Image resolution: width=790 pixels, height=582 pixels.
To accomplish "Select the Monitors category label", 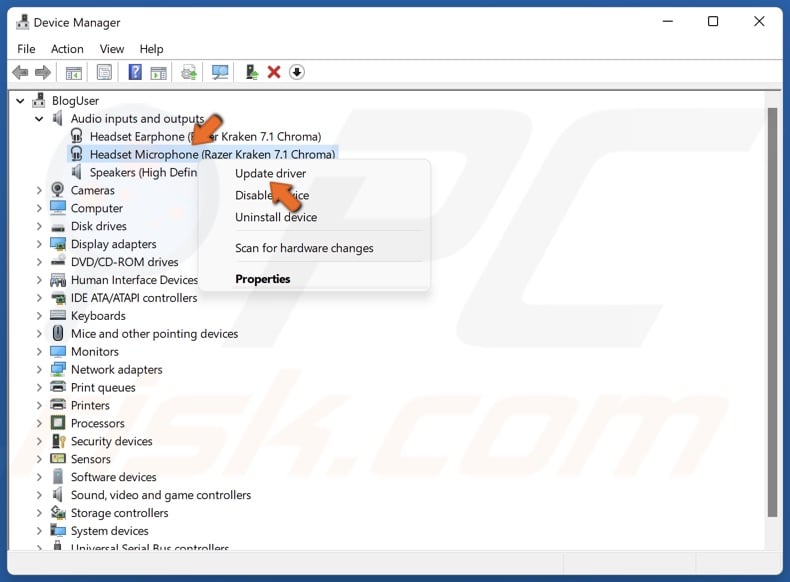I will [95, 351].
